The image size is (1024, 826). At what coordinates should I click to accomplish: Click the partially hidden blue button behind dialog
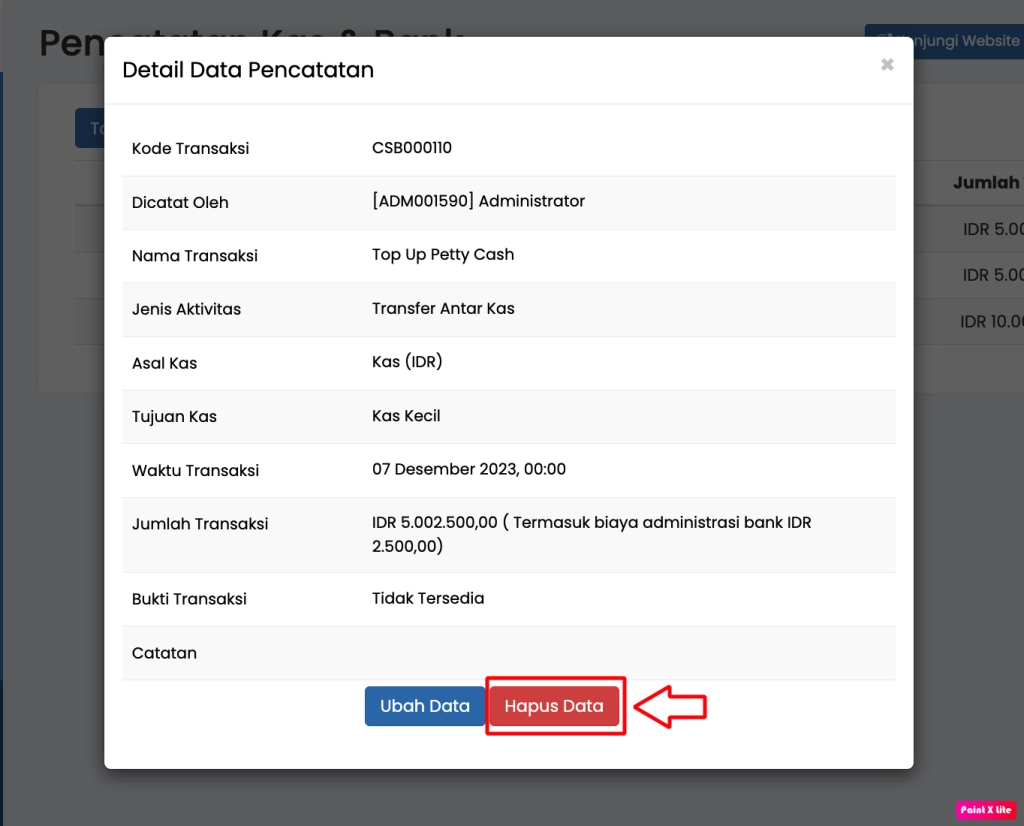click(x=89, y=128)
